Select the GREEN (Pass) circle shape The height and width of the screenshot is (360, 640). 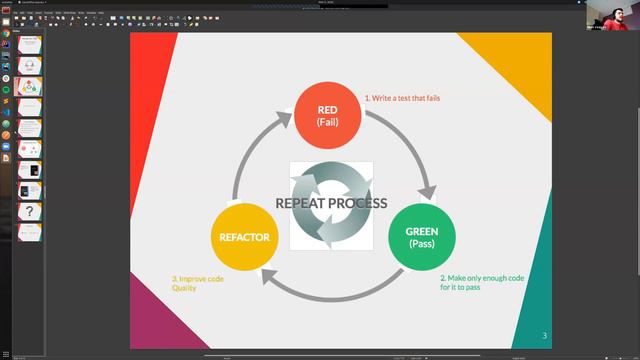click(422, 237)
